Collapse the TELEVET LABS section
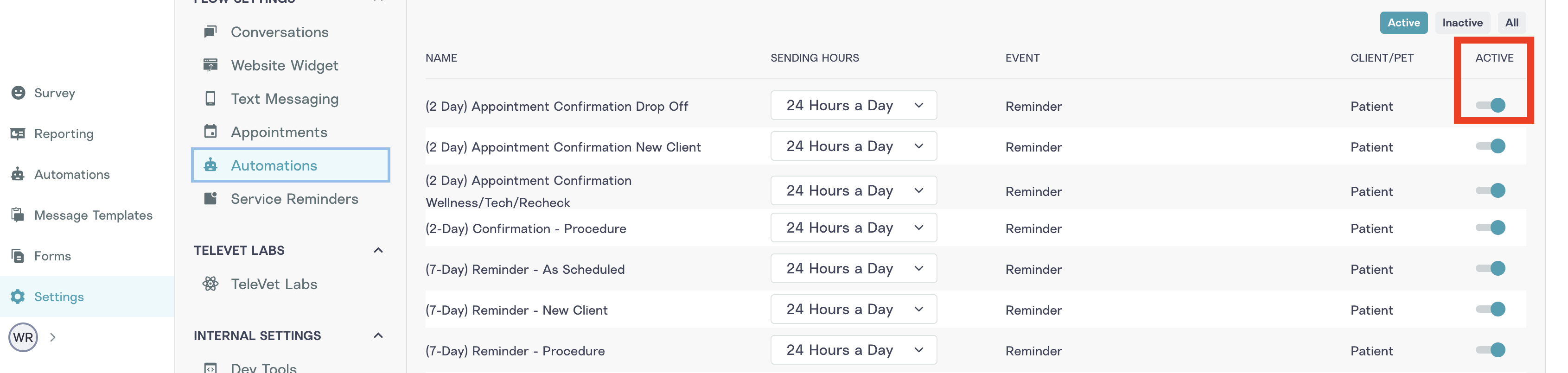This screenshot has height=373, width=1568. pyautogui.click(x=378, y=250)
